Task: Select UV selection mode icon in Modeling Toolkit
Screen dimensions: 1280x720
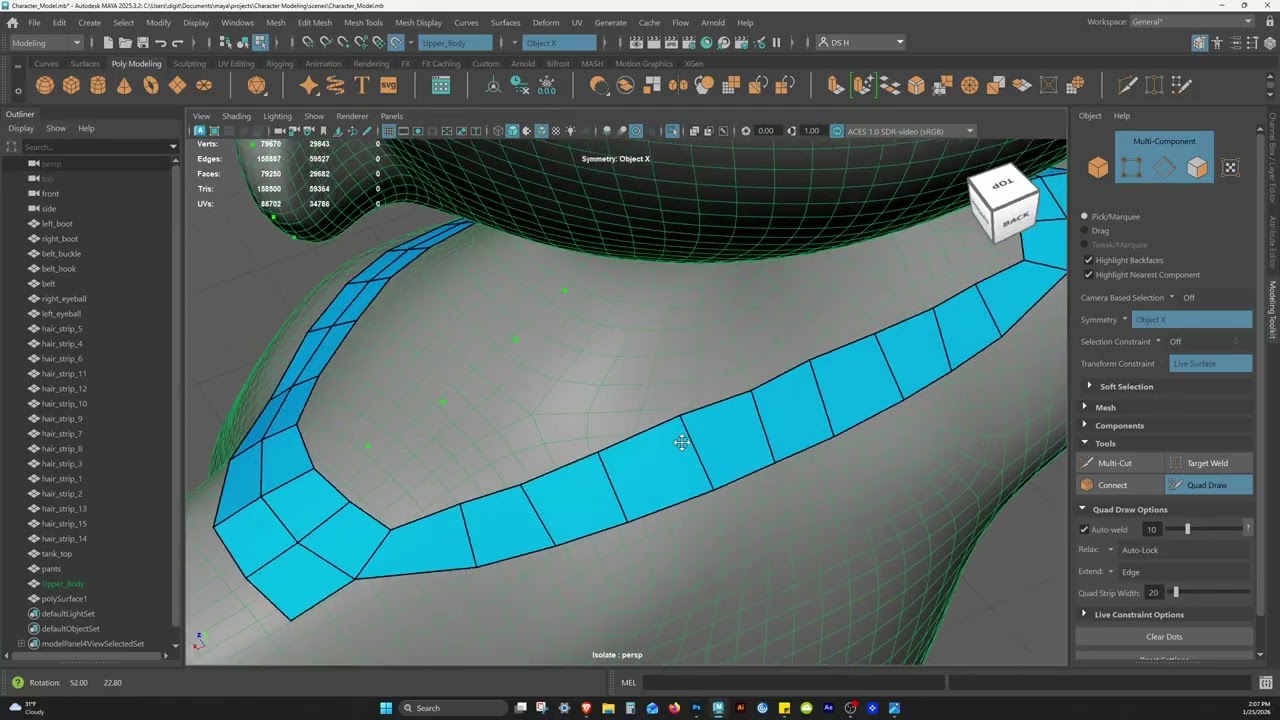Action: point(1230,168)
